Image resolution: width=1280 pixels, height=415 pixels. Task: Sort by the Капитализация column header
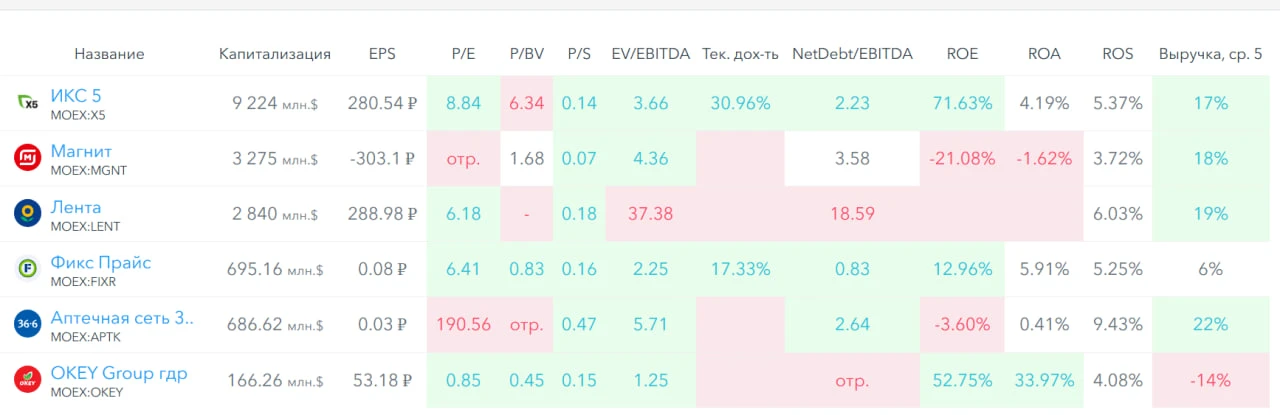(275, 54)
